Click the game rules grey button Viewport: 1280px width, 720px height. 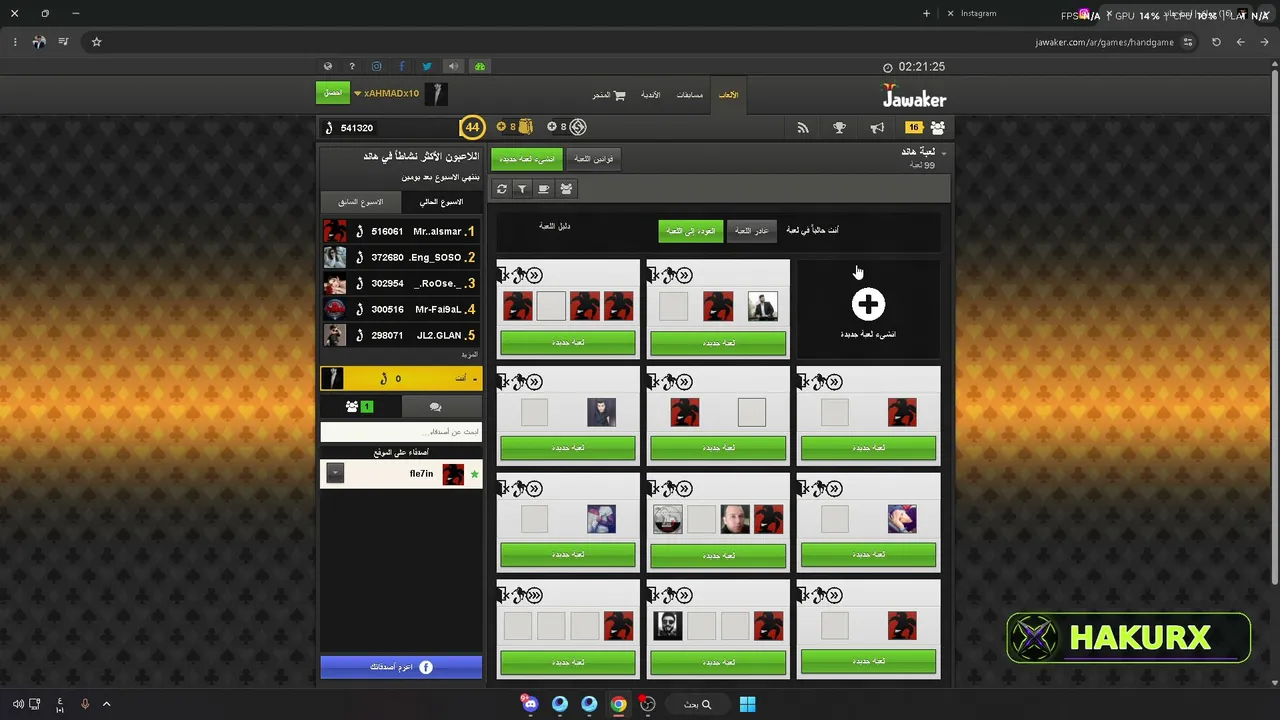point(593,159)
